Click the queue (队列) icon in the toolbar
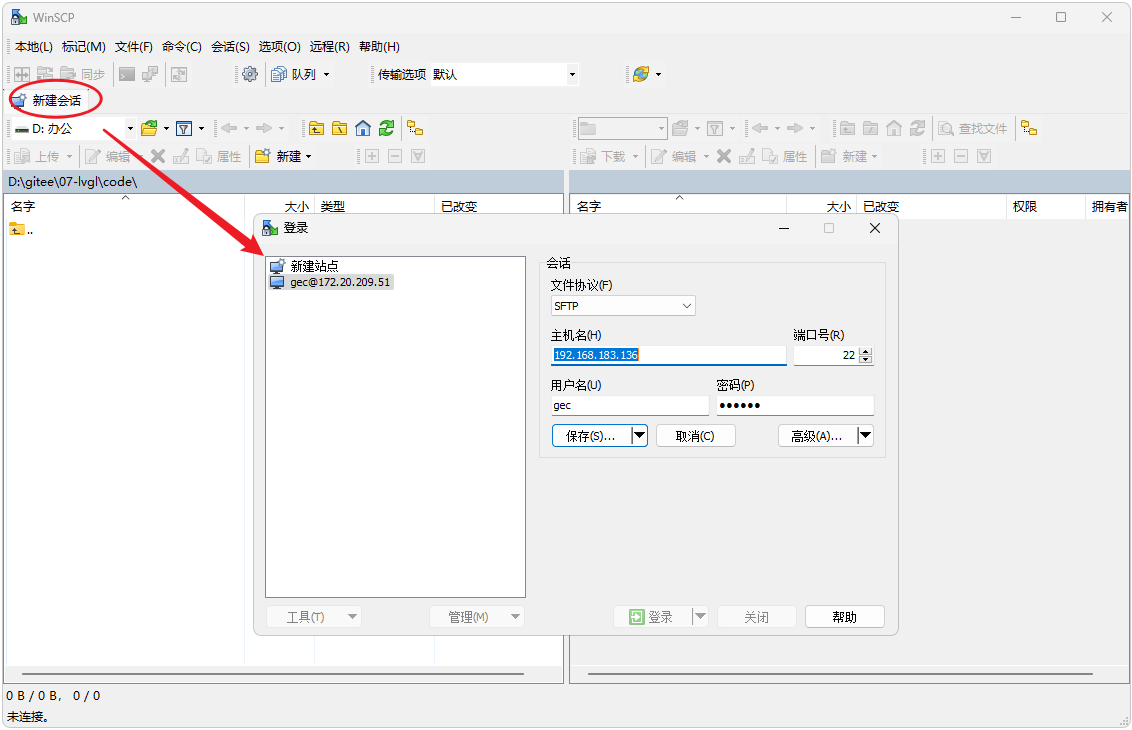The width and height of the screenshot is (1132, 730). coord(280,74)
